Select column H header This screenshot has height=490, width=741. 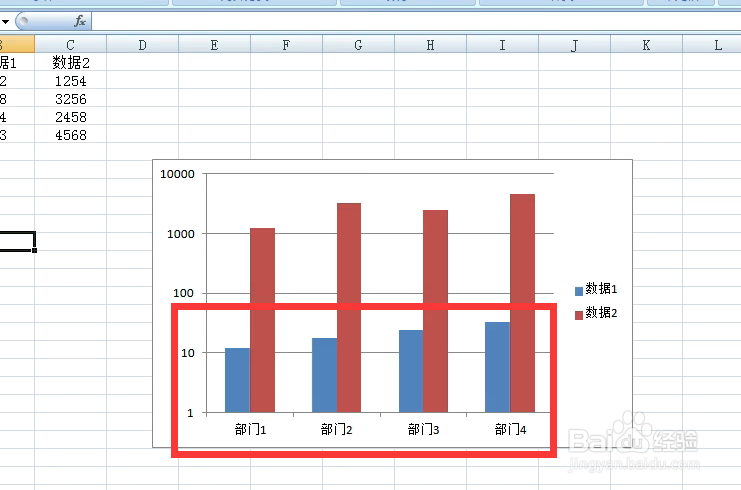click(431, 45)
